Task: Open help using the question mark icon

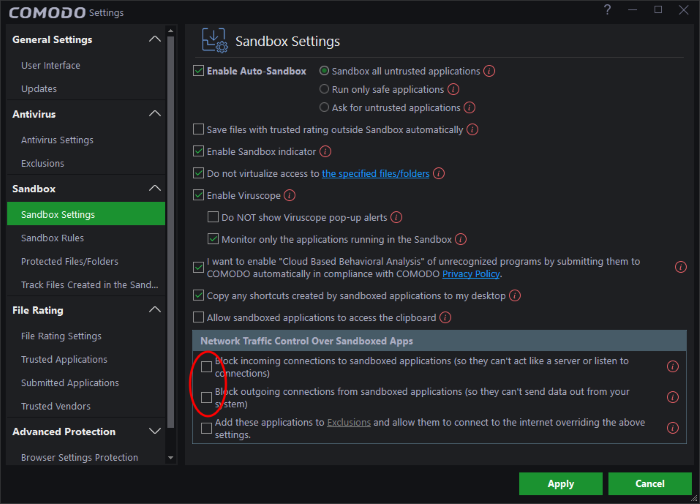Action: 607,10
